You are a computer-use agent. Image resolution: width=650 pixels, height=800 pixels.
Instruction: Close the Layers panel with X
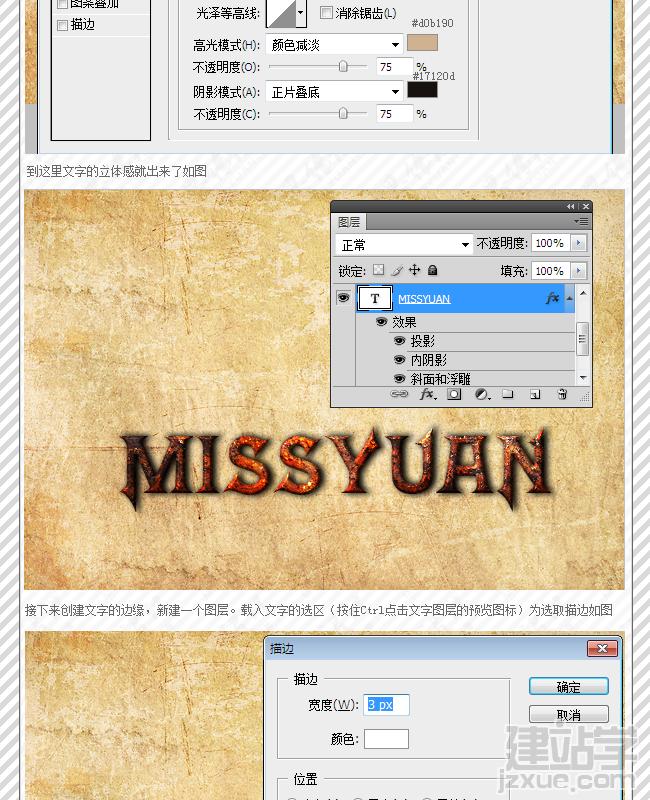click(x=586, y=207)
